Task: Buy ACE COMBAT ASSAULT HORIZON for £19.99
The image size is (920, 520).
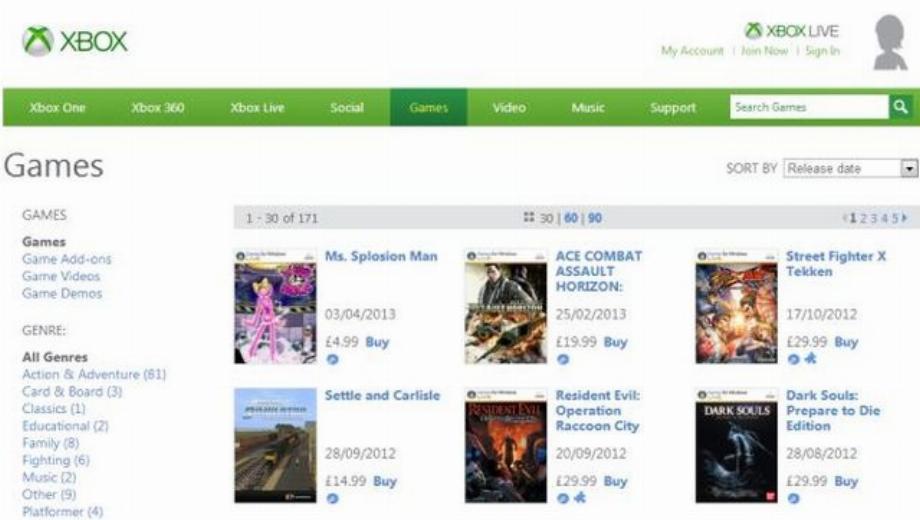Action: [615, 342]
